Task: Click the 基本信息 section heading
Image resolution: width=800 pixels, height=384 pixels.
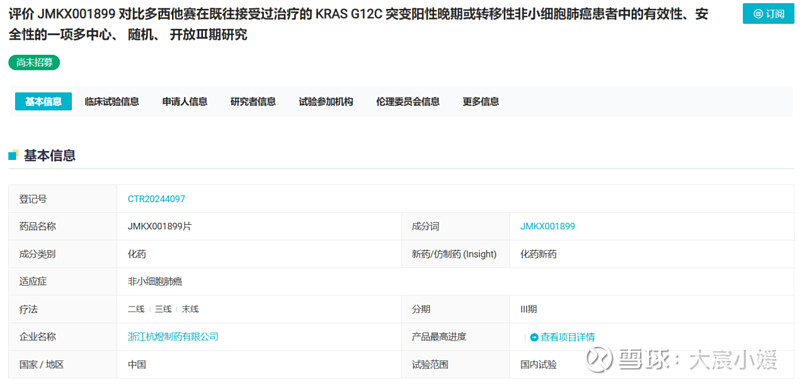Action: [49, 156]
